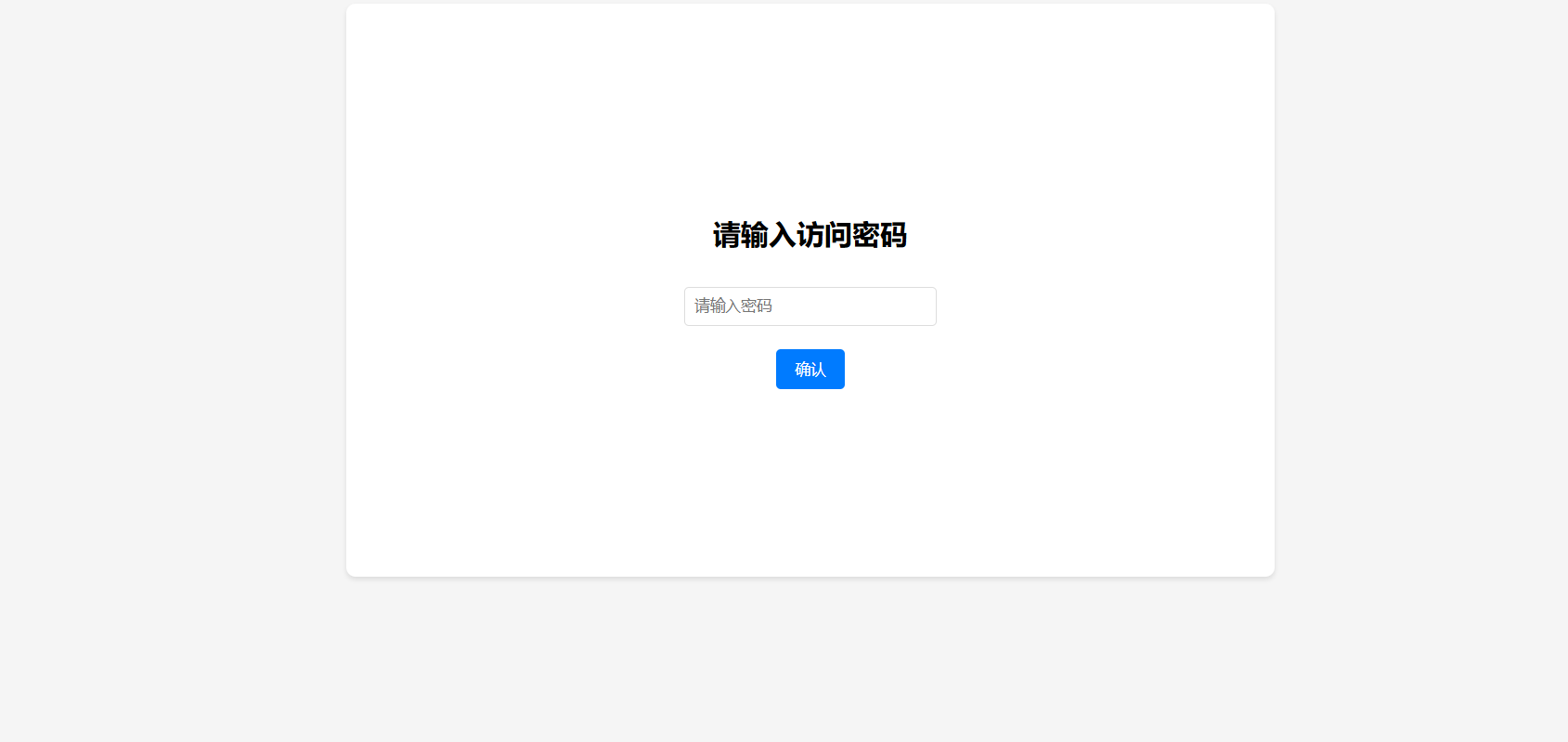Screen dimensions: 1568x742
Task: Click the gray background beneath the white card
Action: coord(810,659)
